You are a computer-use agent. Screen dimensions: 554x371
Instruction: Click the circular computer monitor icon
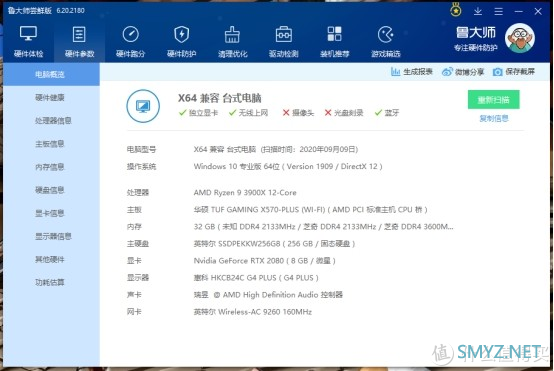tap(143, 106)
